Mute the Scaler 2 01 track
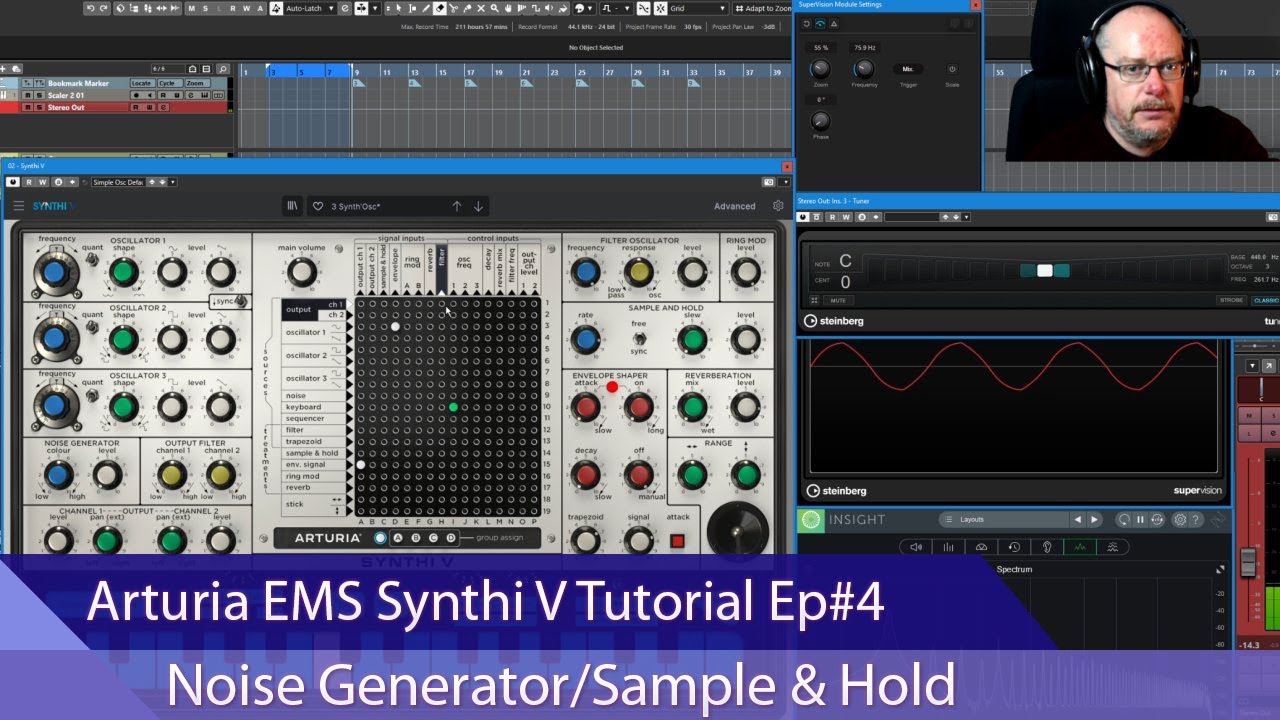The height and width of the screenshot is (720, 1280). 28,95
